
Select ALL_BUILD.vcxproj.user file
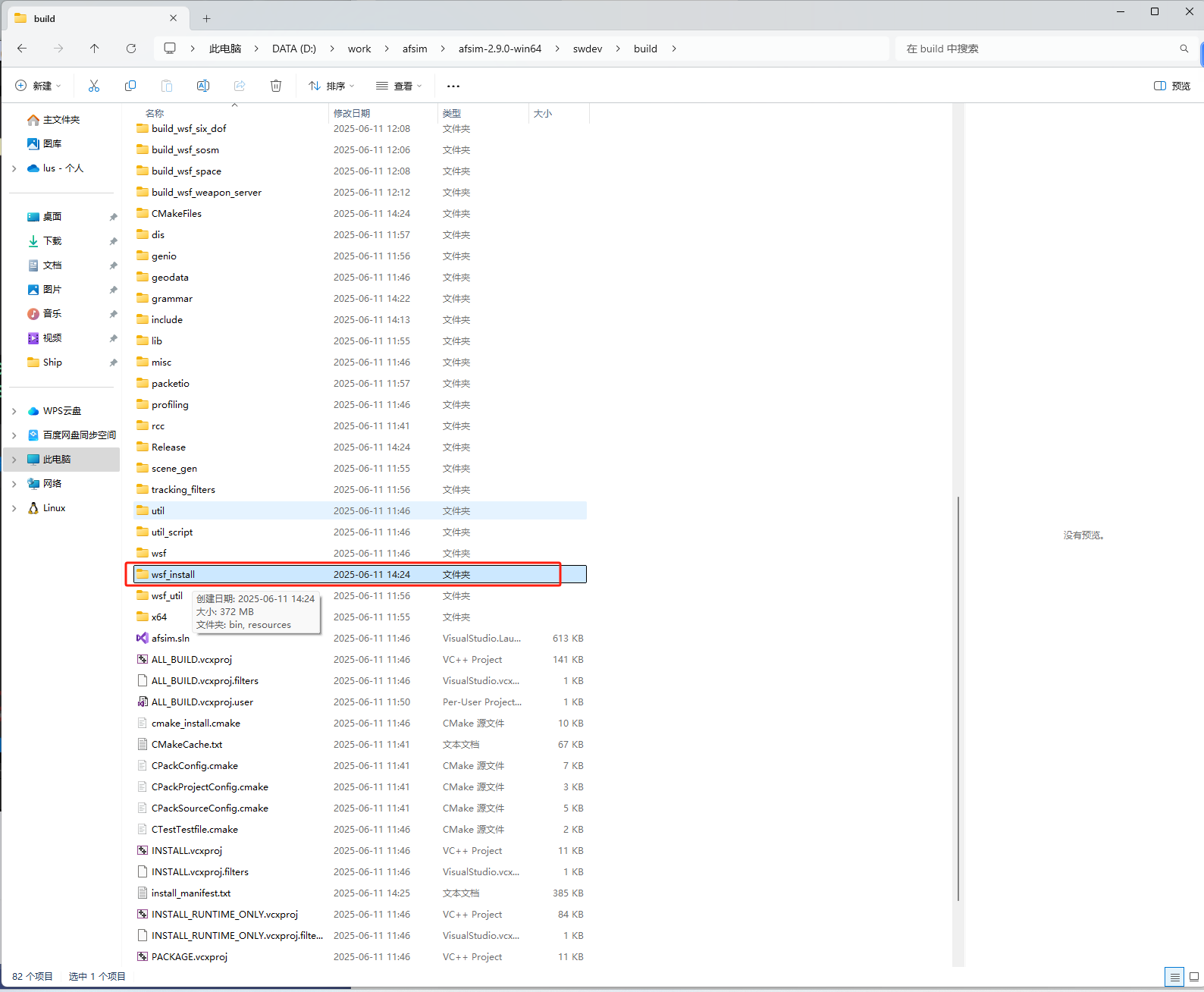pyautogui.click(x=360, y=702)
